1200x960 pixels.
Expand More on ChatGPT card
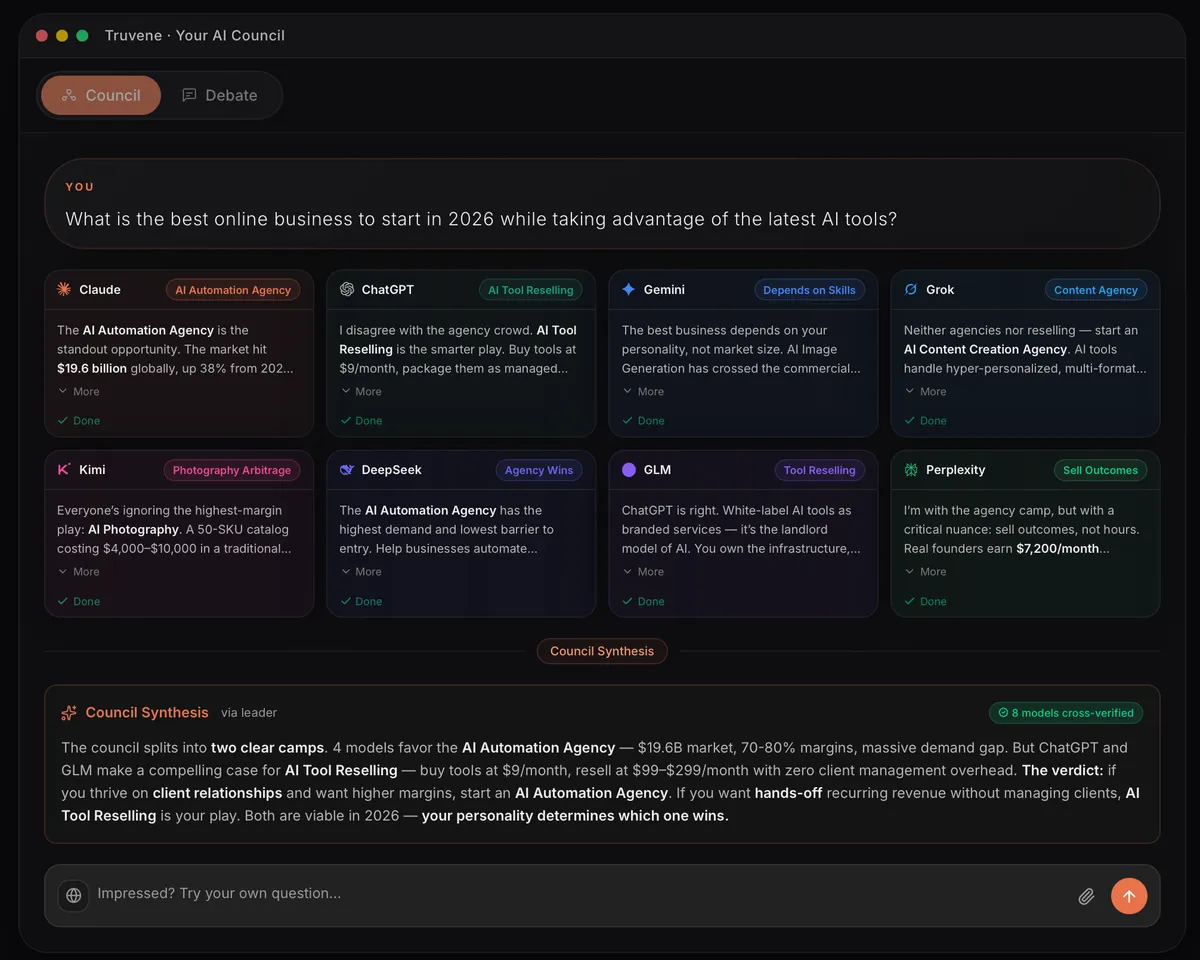(x=361, y=391)
